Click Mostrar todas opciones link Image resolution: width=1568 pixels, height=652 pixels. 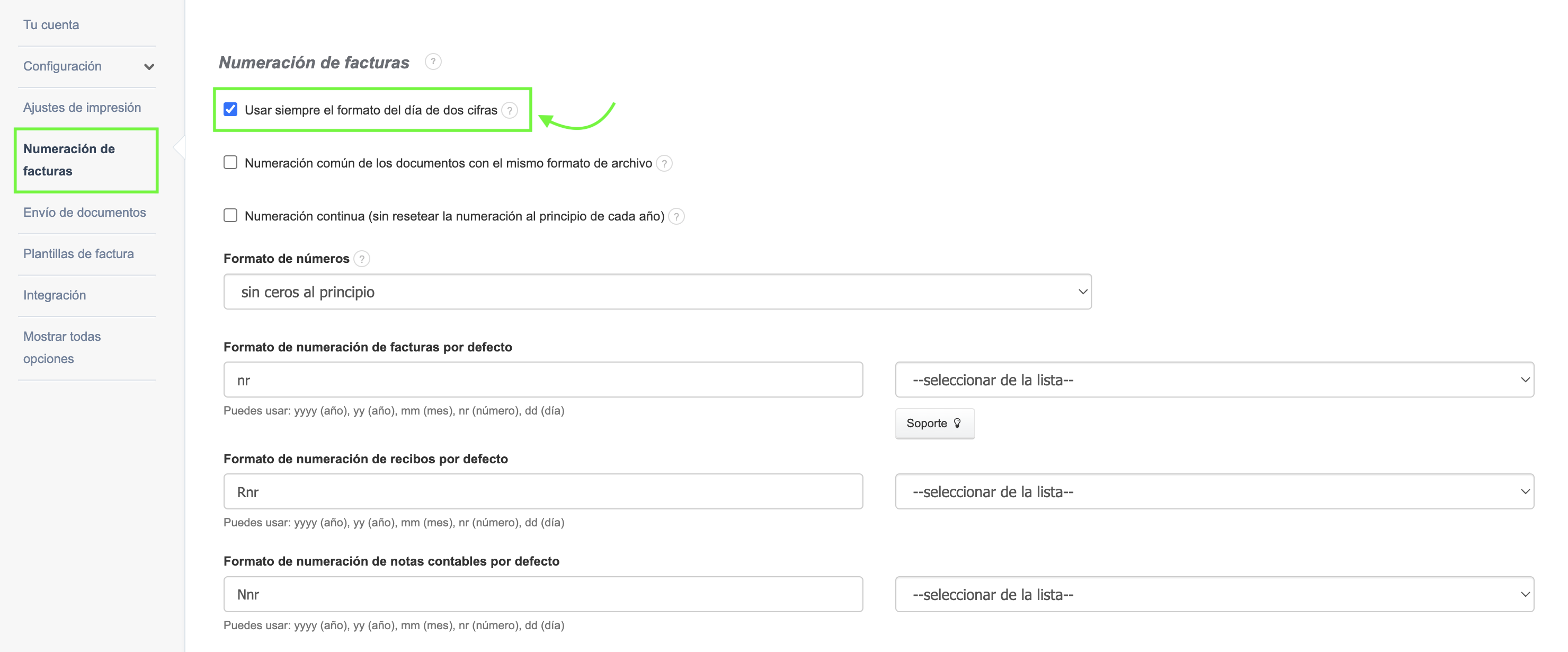[x=61, y=347]
